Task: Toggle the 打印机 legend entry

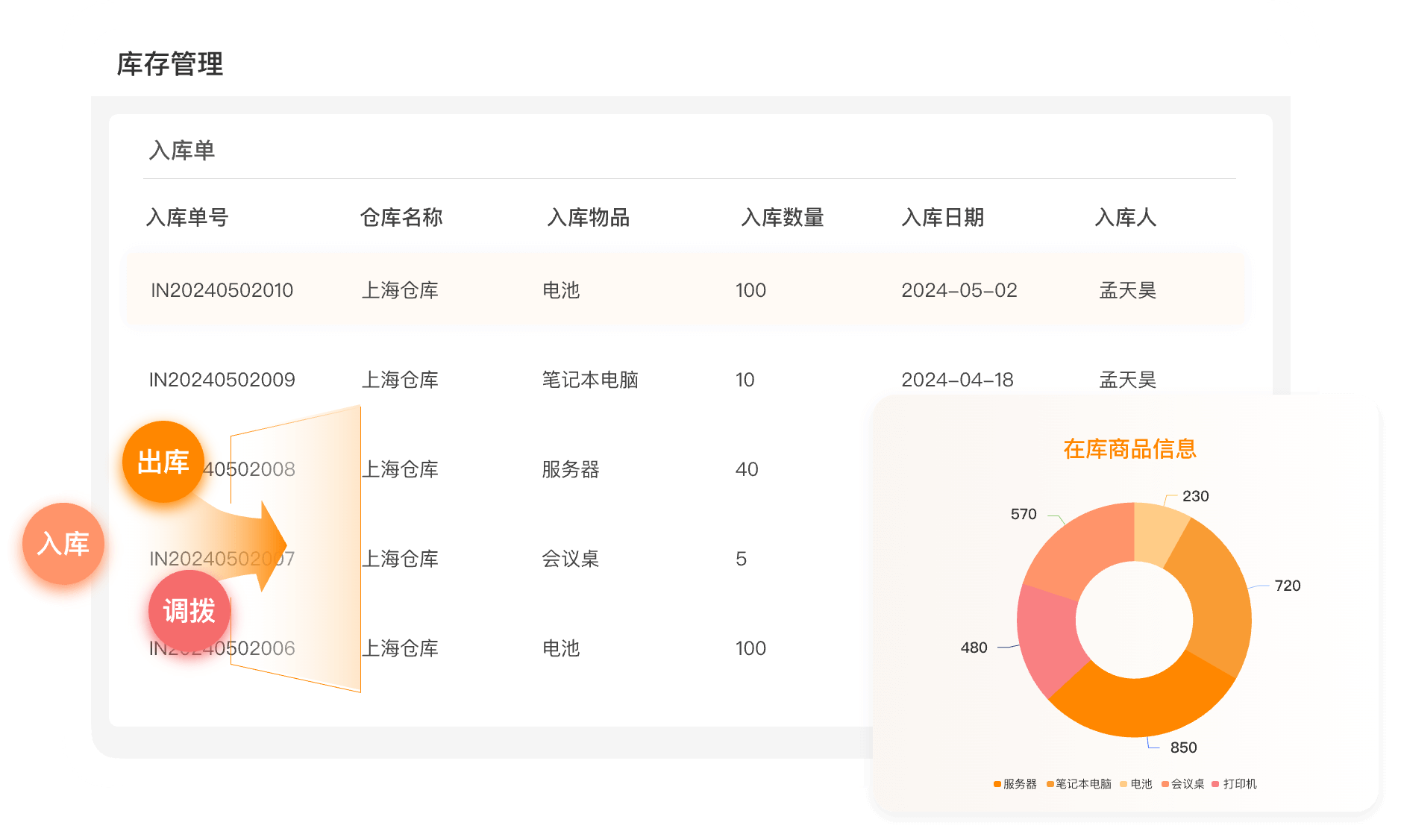Action: (1235, 784)
